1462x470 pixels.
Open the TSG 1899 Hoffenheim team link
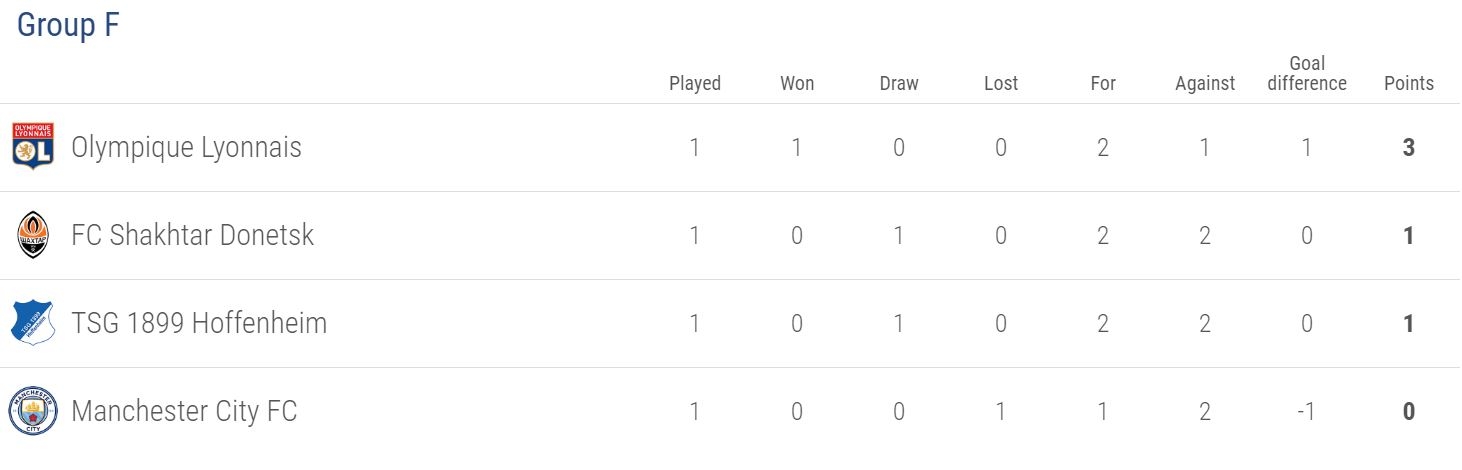click(199, 323)
